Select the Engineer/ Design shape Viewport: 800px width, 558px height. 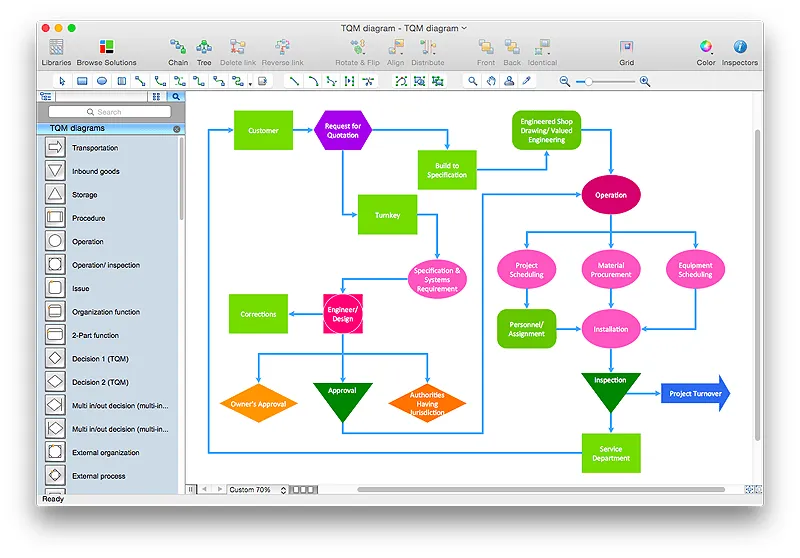tap(343, 314)
